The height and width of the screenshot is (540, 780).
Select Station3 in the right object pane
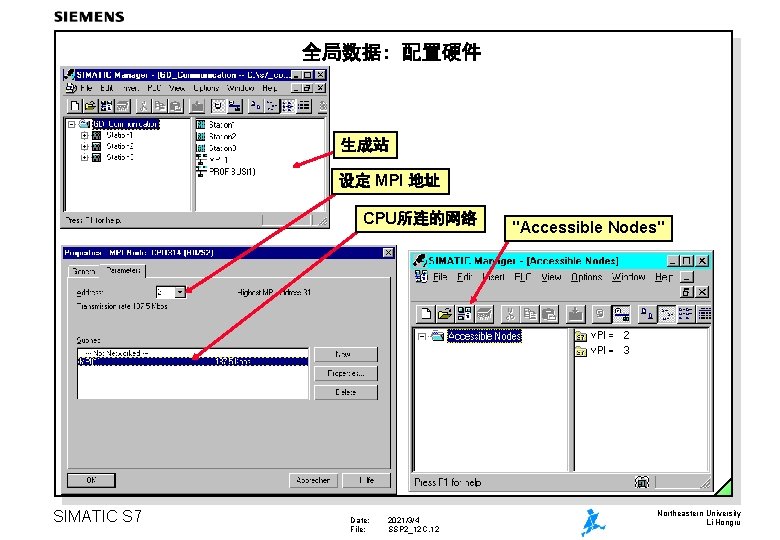pos(216,148)
